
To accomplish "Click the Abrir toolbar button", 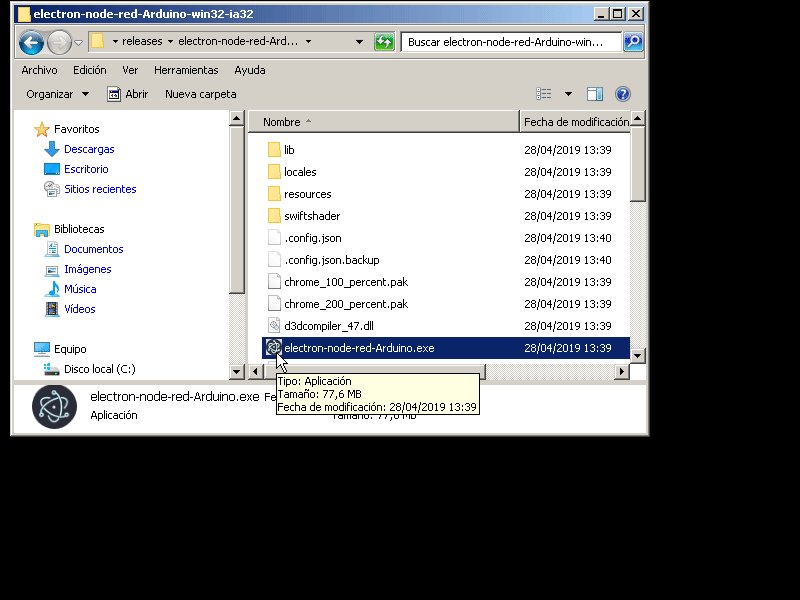I will coord(128,94).
